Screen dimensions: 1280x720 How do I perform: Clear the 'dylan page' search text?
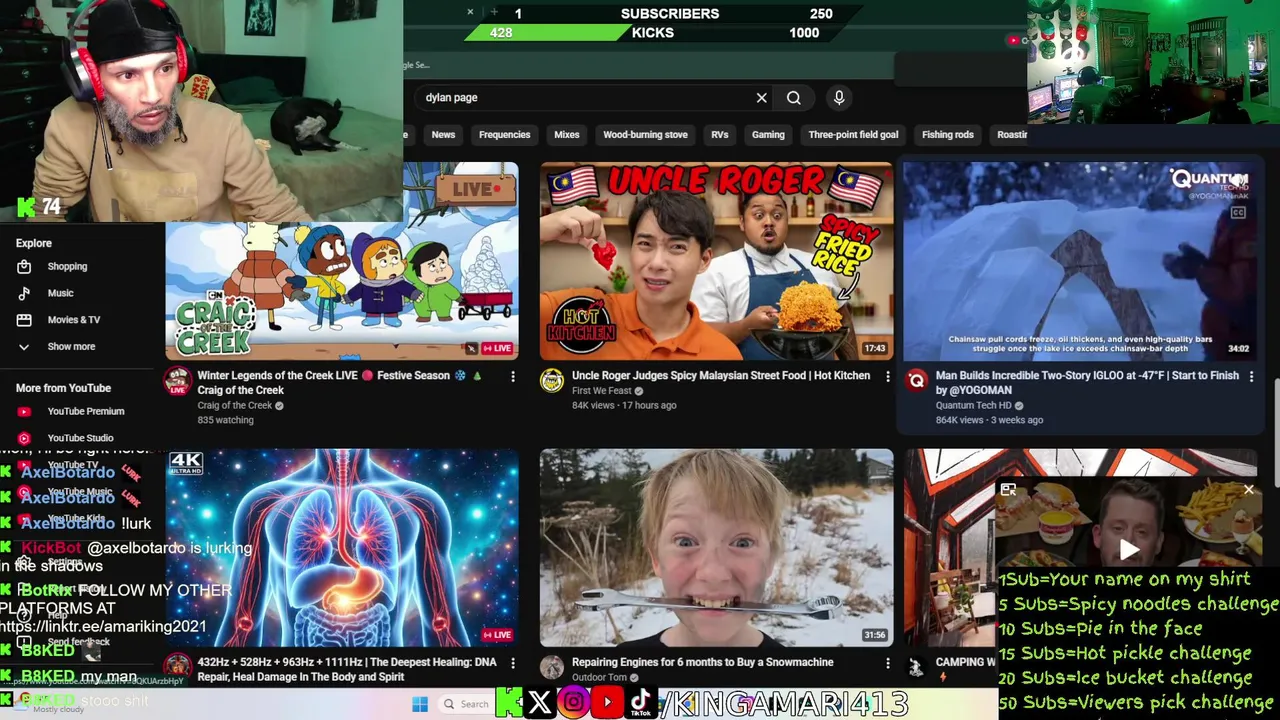click(761, 98)
